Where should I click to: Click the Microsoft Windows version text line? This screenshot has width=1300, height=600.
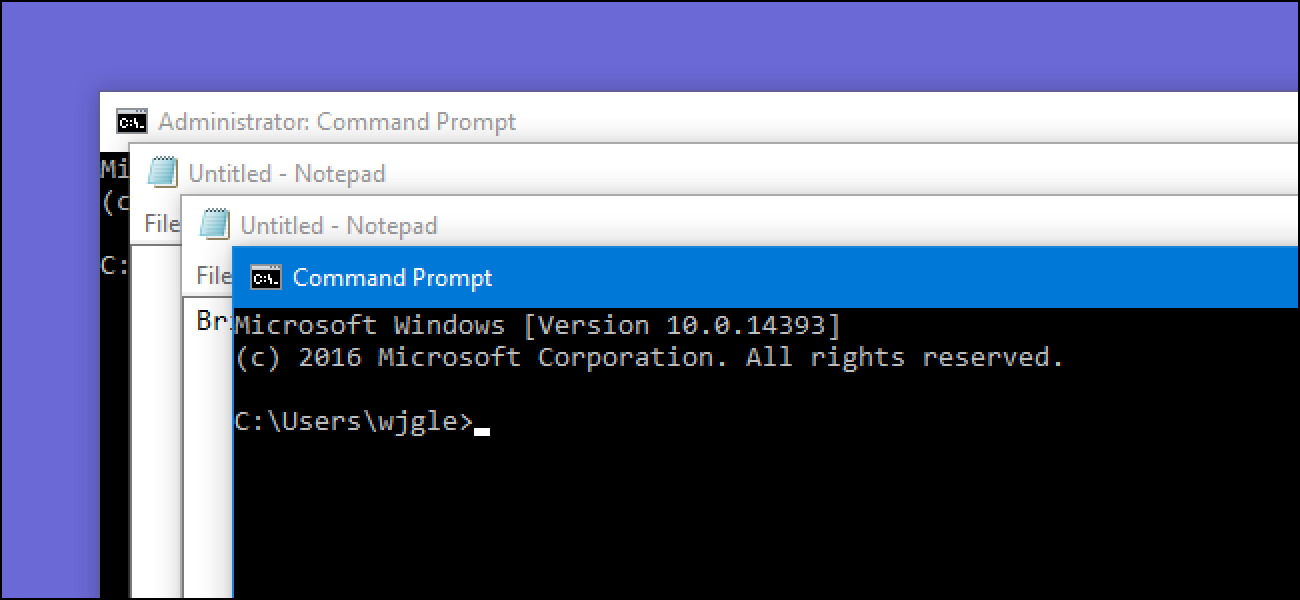click(x=537, y=326)
